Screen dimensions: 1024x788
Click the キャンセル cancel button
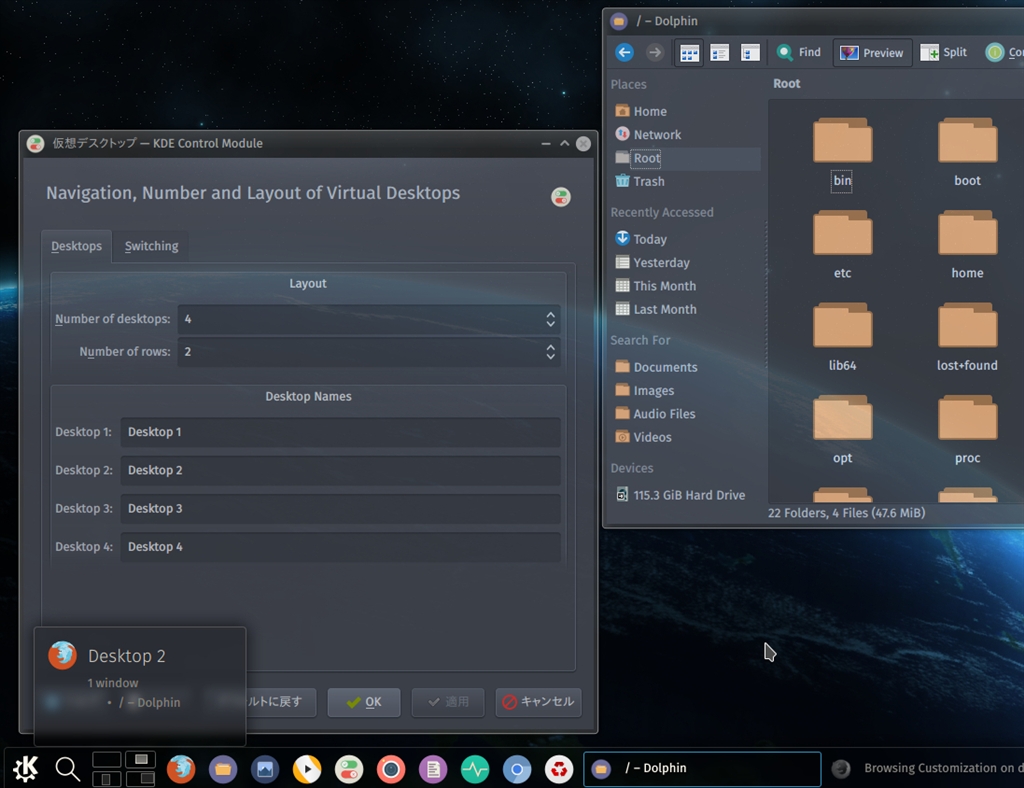[x=538, y=702]
